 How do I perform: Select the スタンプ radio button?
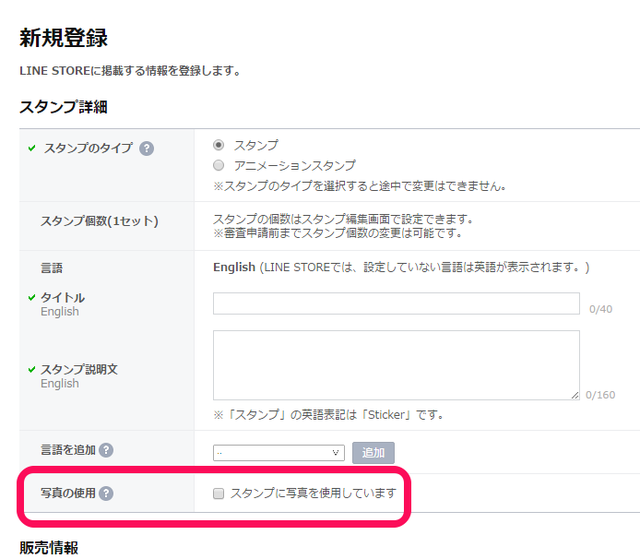219,145
